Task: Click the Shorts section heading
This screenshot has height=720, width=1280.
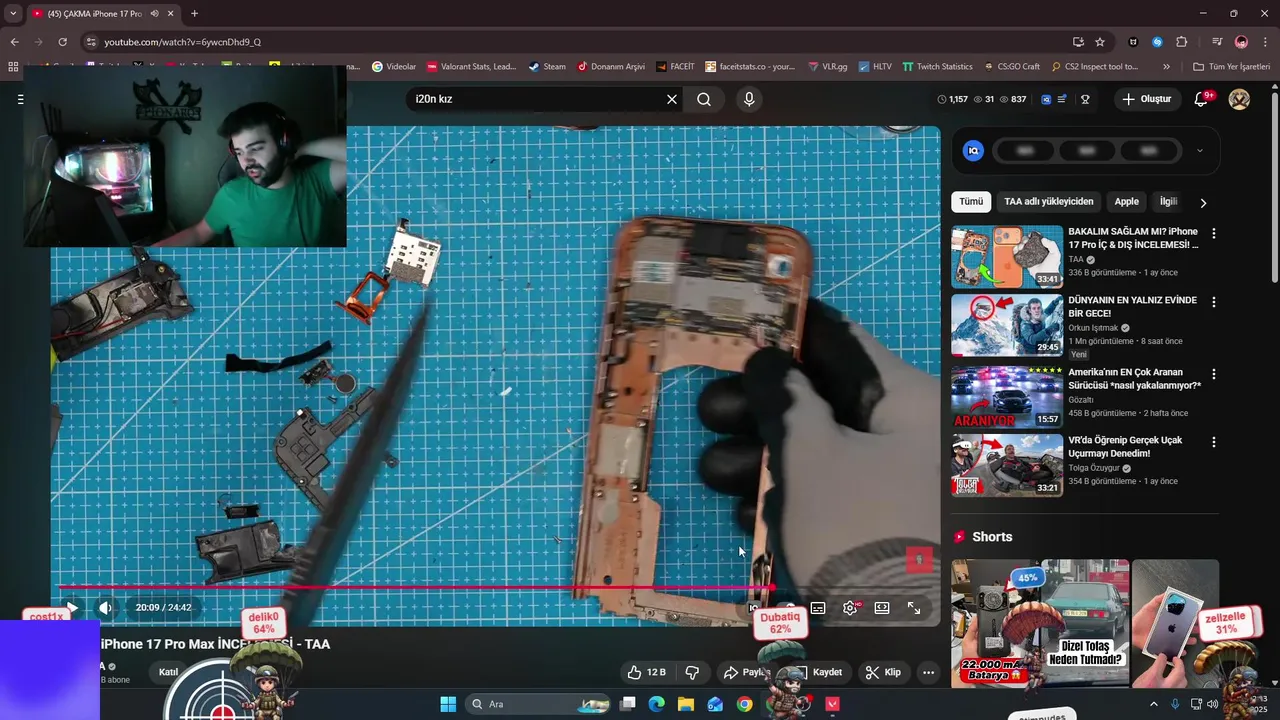Action: [991, 537]
